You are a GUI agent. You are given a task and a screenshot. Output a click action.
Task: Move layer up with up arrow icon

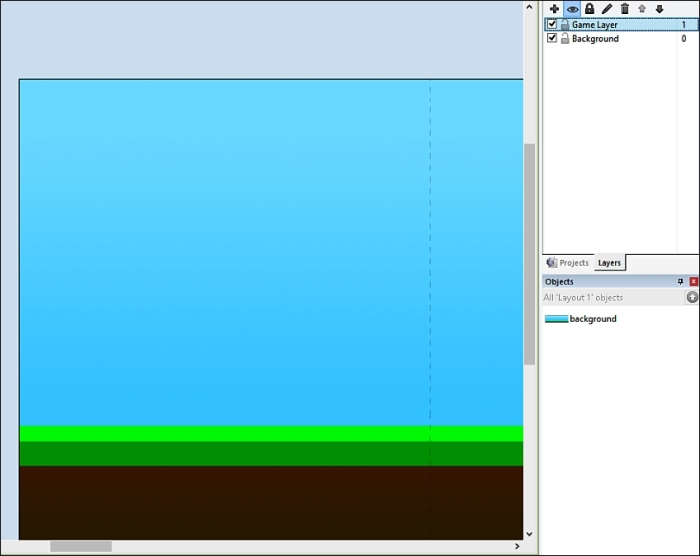pos(642,8)
